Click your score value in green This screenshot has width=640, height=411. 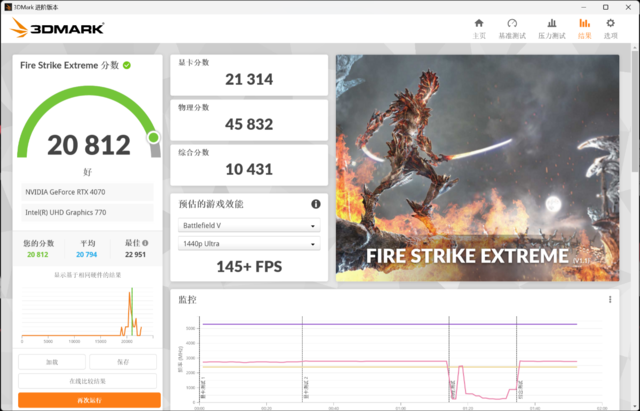[x=38, y=255]
